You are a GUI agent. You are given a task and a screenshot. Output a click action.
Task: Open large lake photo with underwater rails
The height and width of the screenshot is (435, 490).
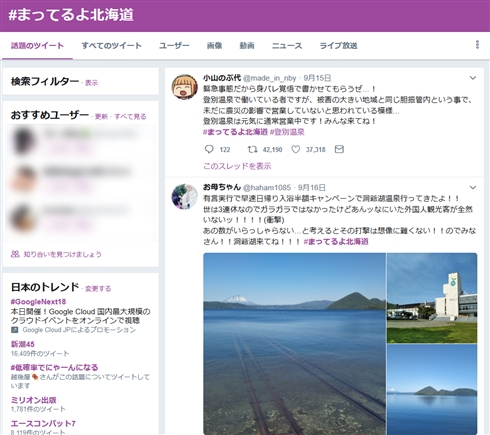(294, 344)
